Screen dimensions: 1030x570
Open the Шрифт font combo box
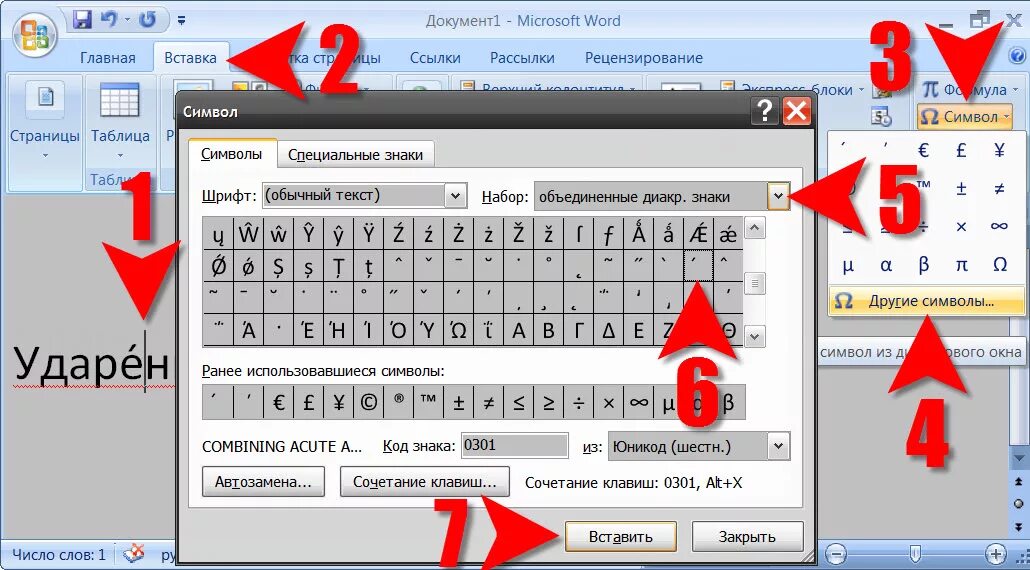[364, 196]
